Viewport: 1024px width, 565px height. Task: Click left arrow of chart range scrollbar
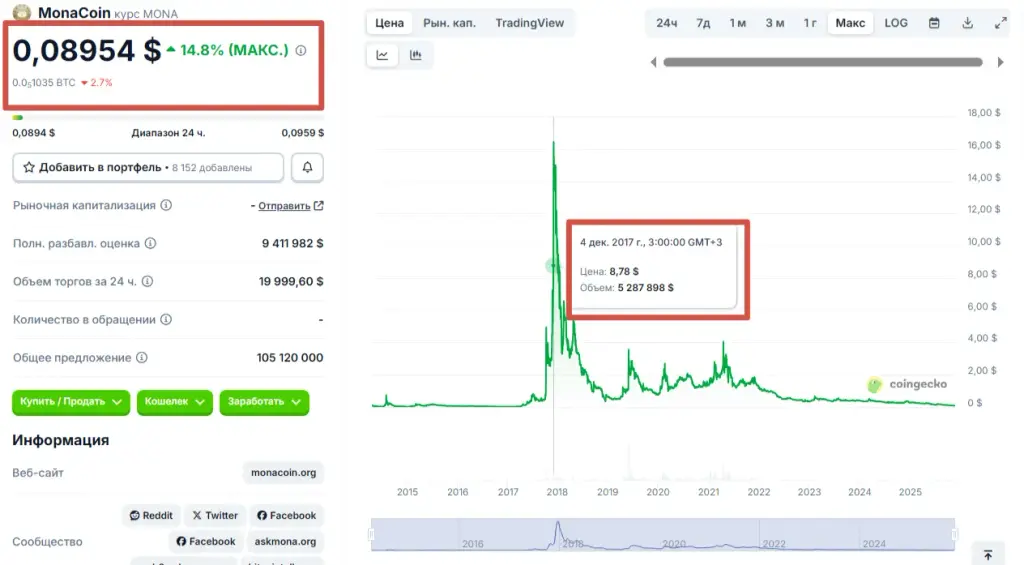tap(653, 62)
